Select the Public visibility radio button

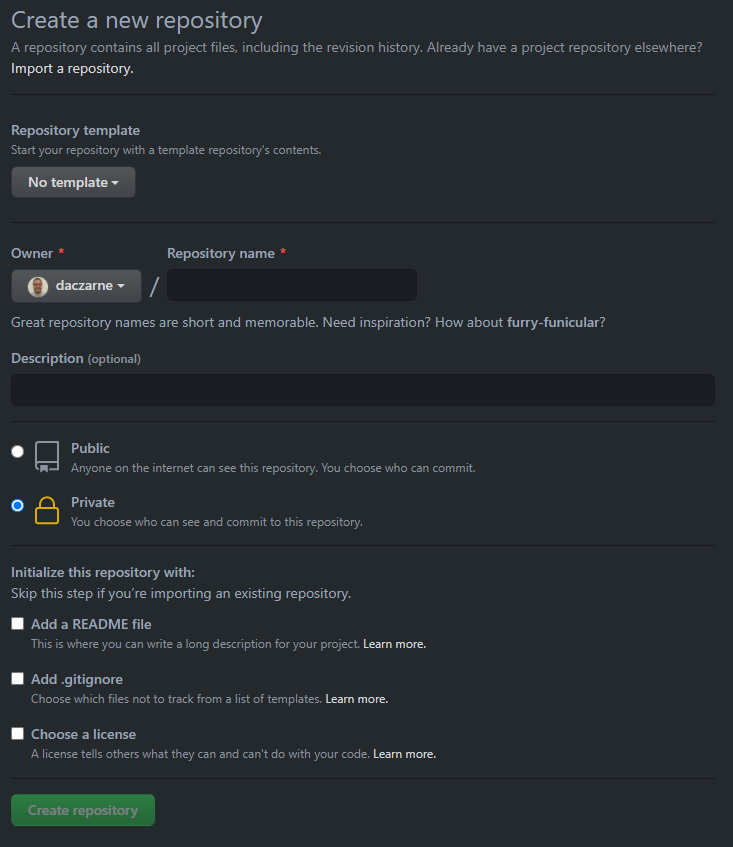click(x=17, y=452)
